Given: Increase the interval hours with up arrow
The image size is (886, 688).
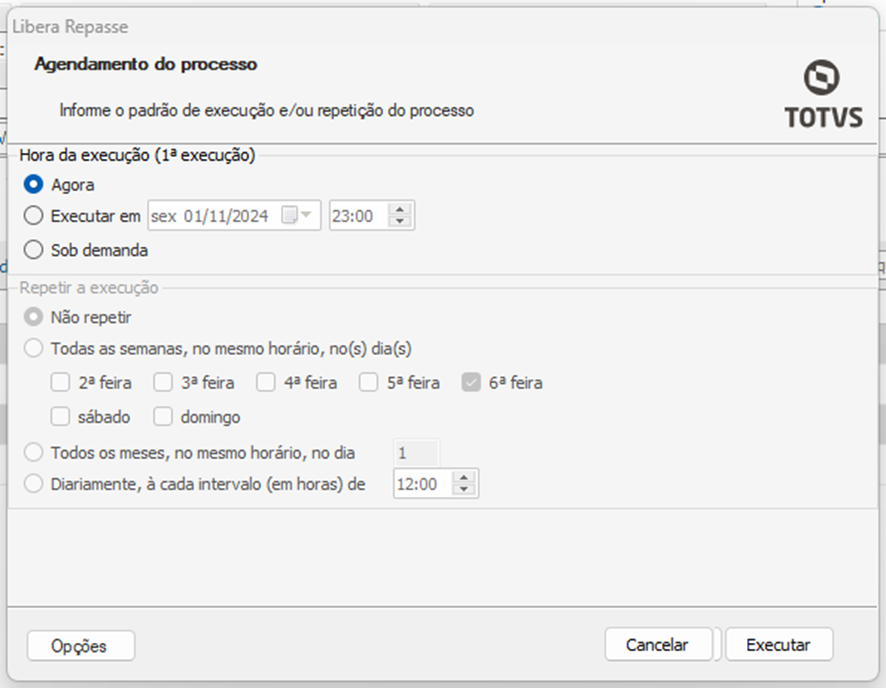Looking at the screenshot, I should click(x=464, y=478).
